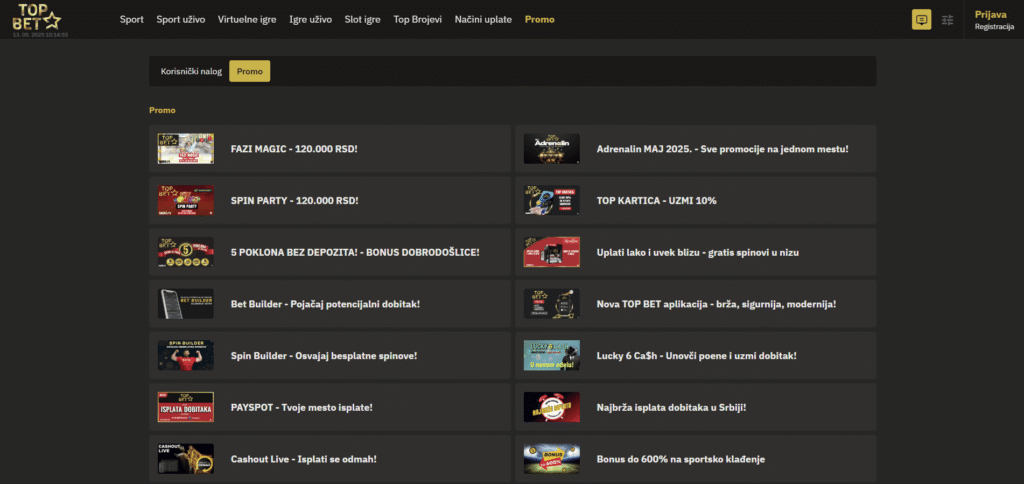Click the Registracija link
The width and height of the screenshot is (1024, 484).
pos(996,27)
